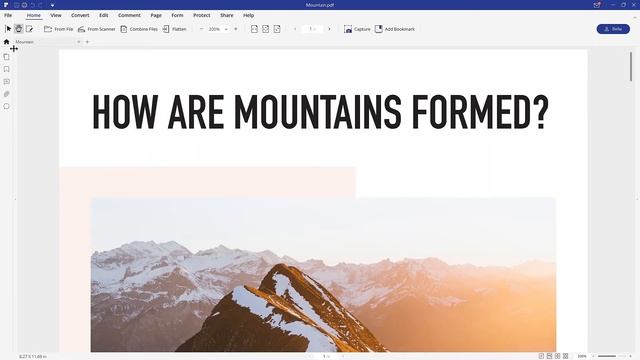Switch to the Home tab
Viewport: 640px width, 360px height.
point(34,15)
